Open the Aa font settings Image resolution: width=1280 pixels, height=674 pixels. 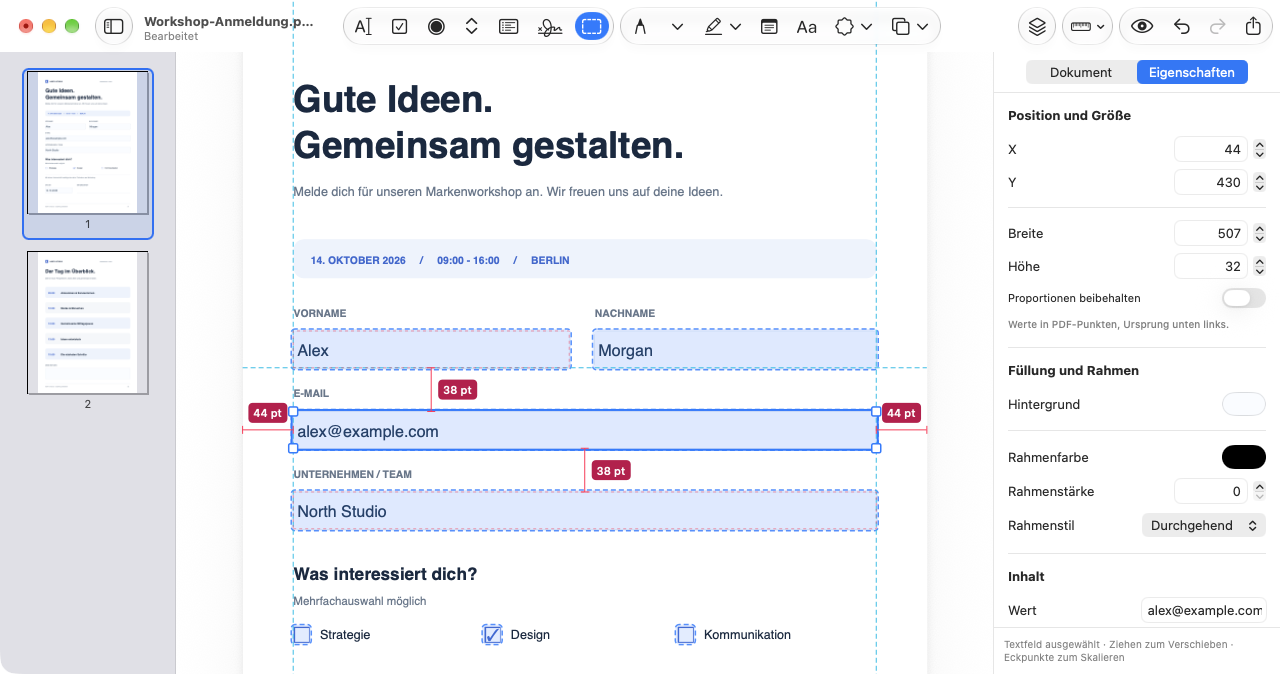click(807, 27)
